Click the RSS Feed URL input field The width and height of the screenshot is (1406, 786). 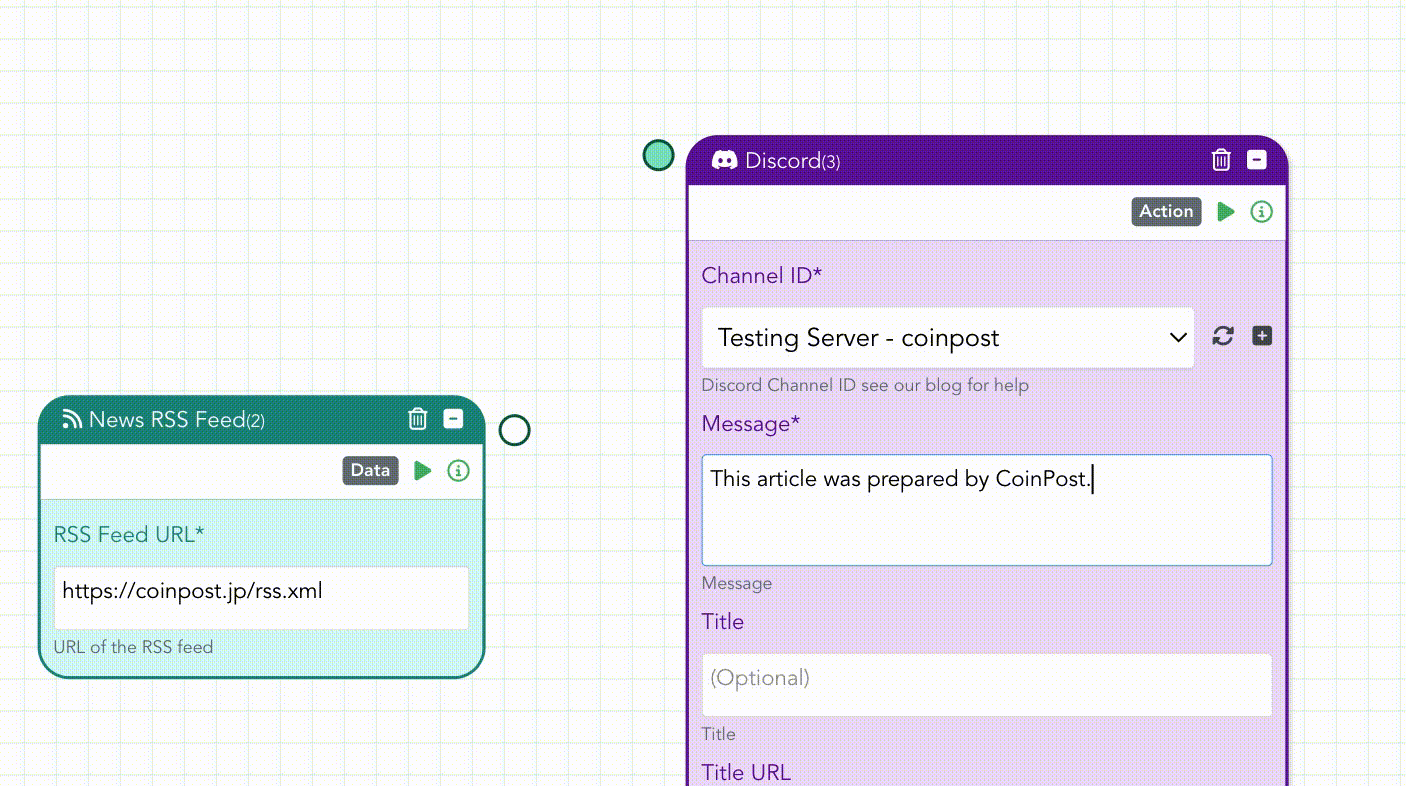[x=261, y=598]
